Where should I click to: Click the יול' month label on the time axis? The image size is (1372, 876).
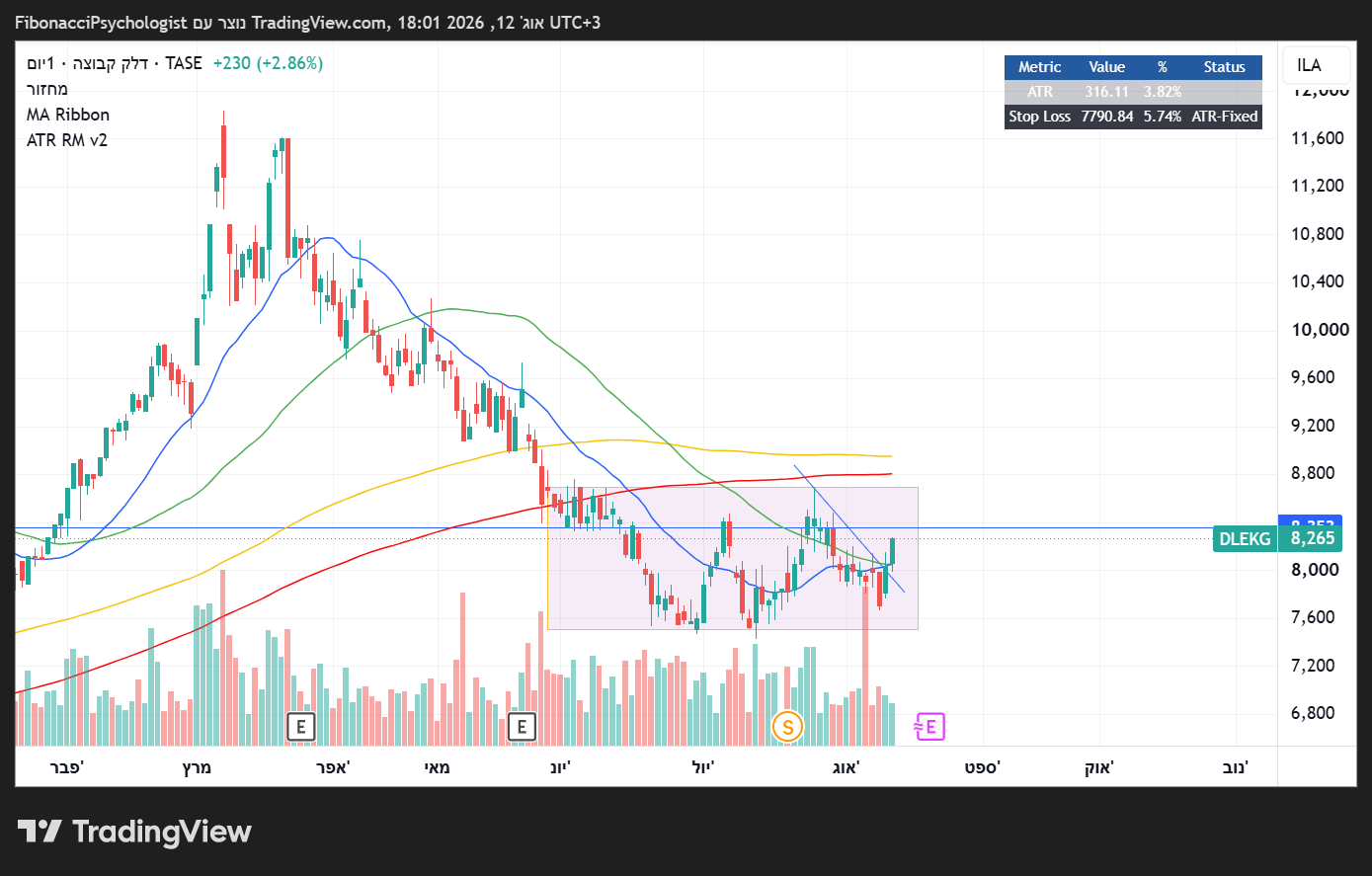pos(702,767)
